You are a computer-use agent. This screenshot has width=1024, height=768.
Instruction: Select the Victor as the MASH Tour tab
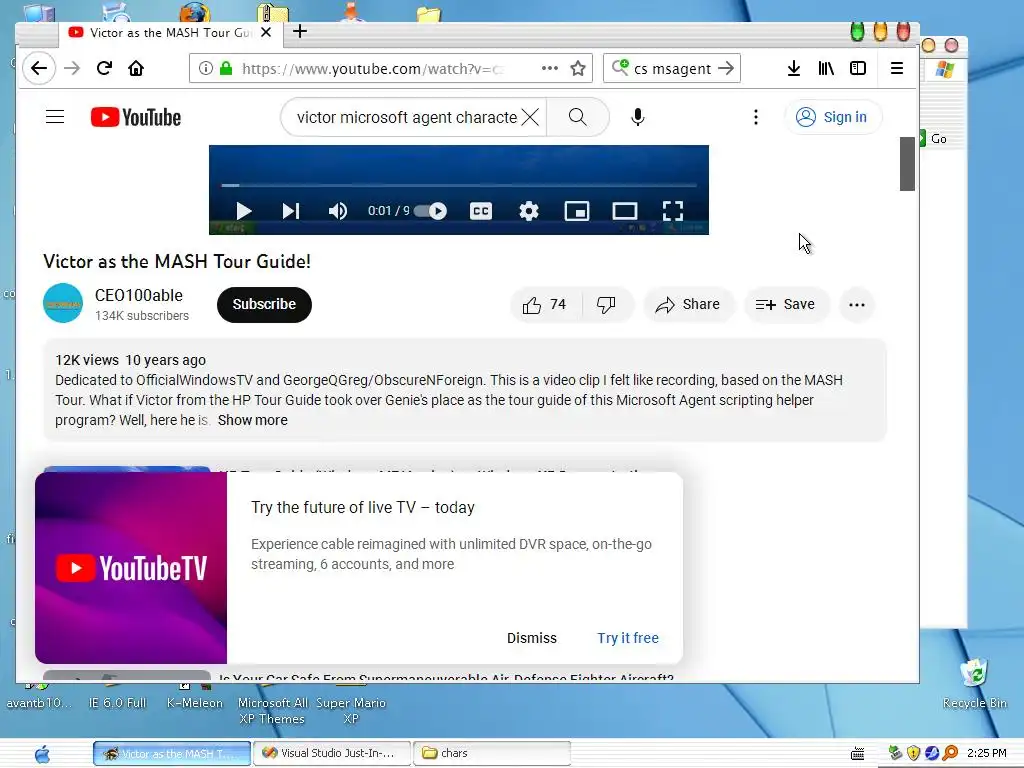[x=170, y=33]
